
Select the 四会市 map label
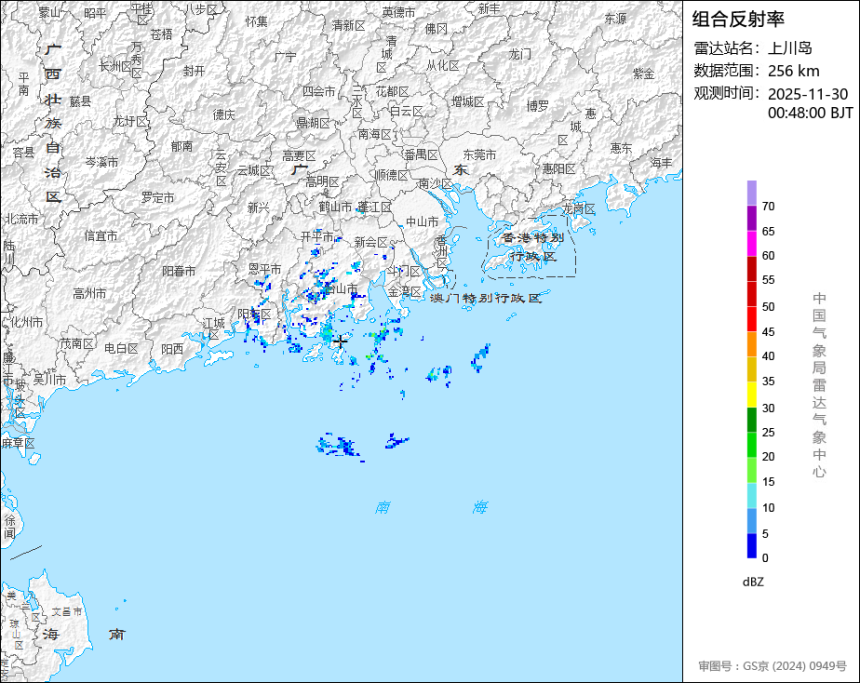click(x=319, y=92)
